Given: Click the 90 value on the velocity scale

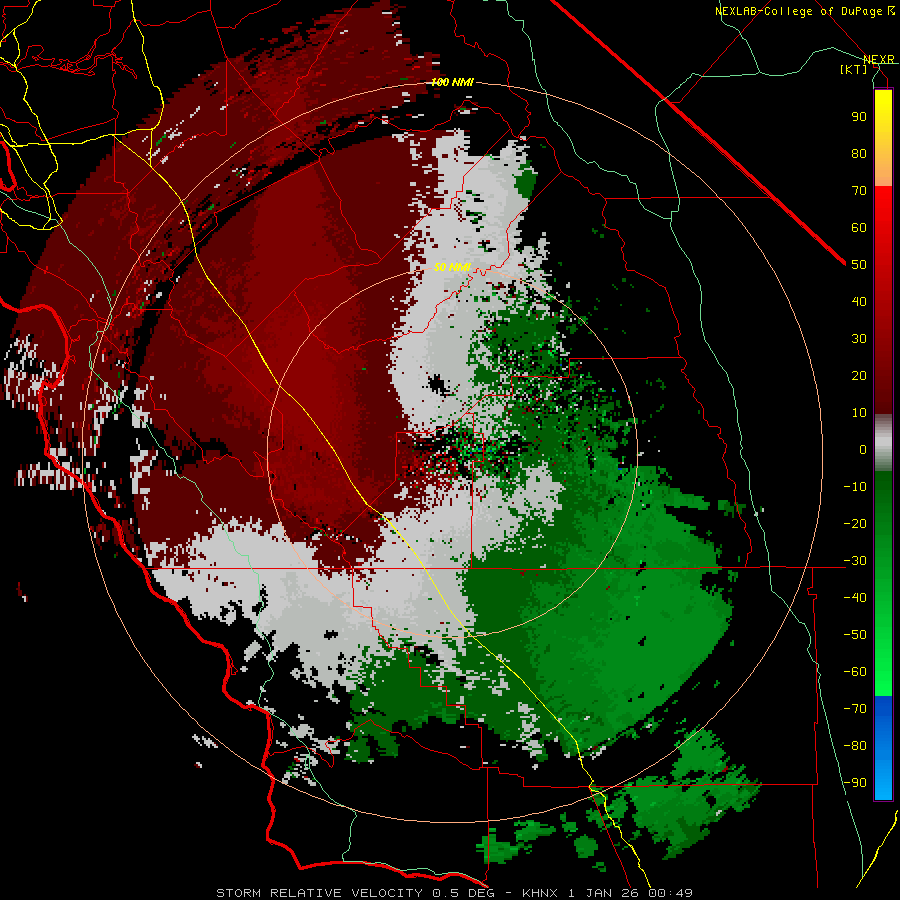Looking at the screenshot, I should point(859,117).
